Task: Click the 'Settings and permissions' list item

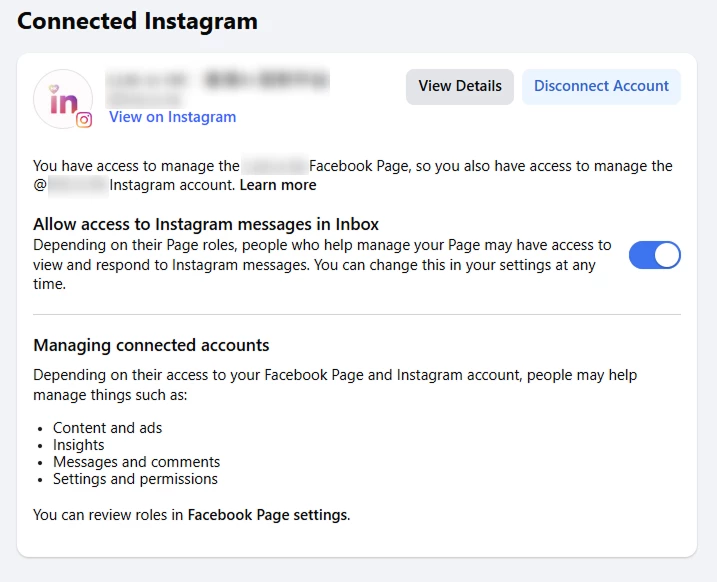Action: pyautogui.click(x=135, y=479)
